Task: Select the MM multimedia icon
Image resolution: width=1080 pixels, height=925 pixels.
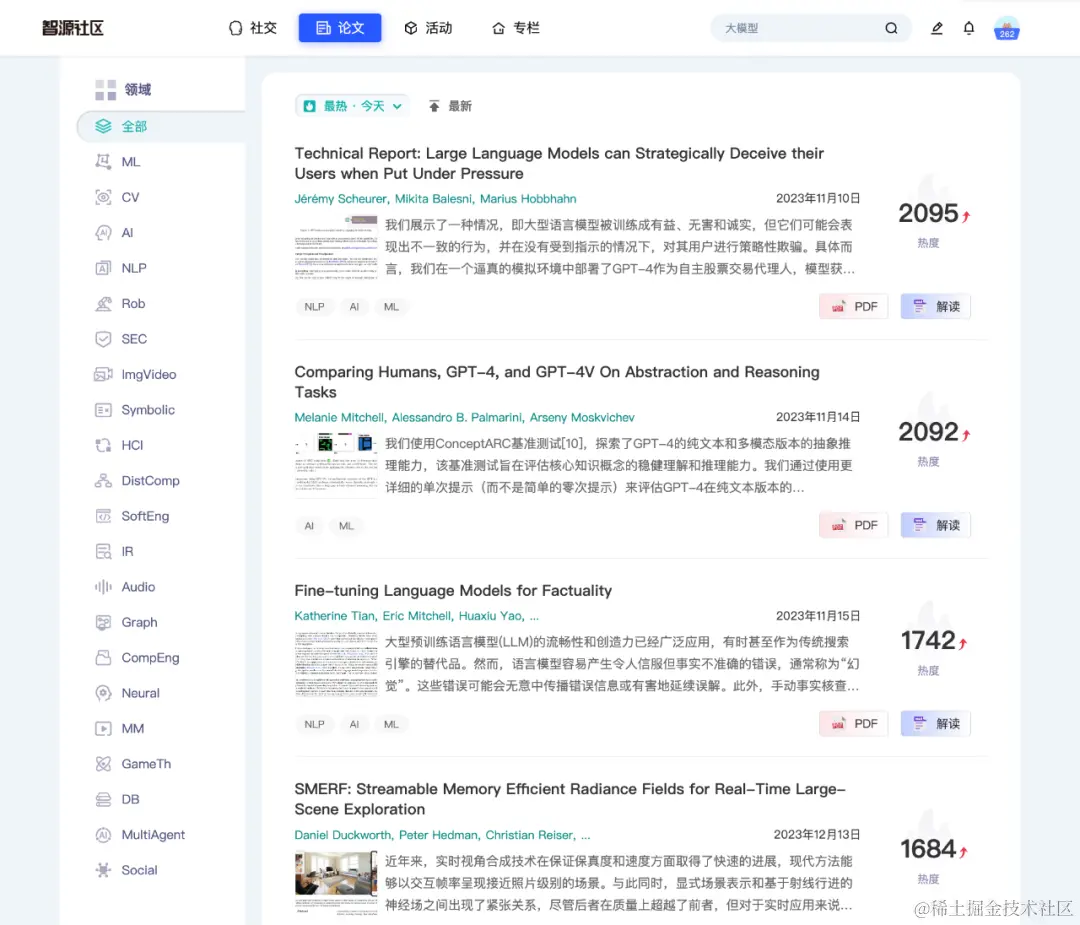Action: 103,729
